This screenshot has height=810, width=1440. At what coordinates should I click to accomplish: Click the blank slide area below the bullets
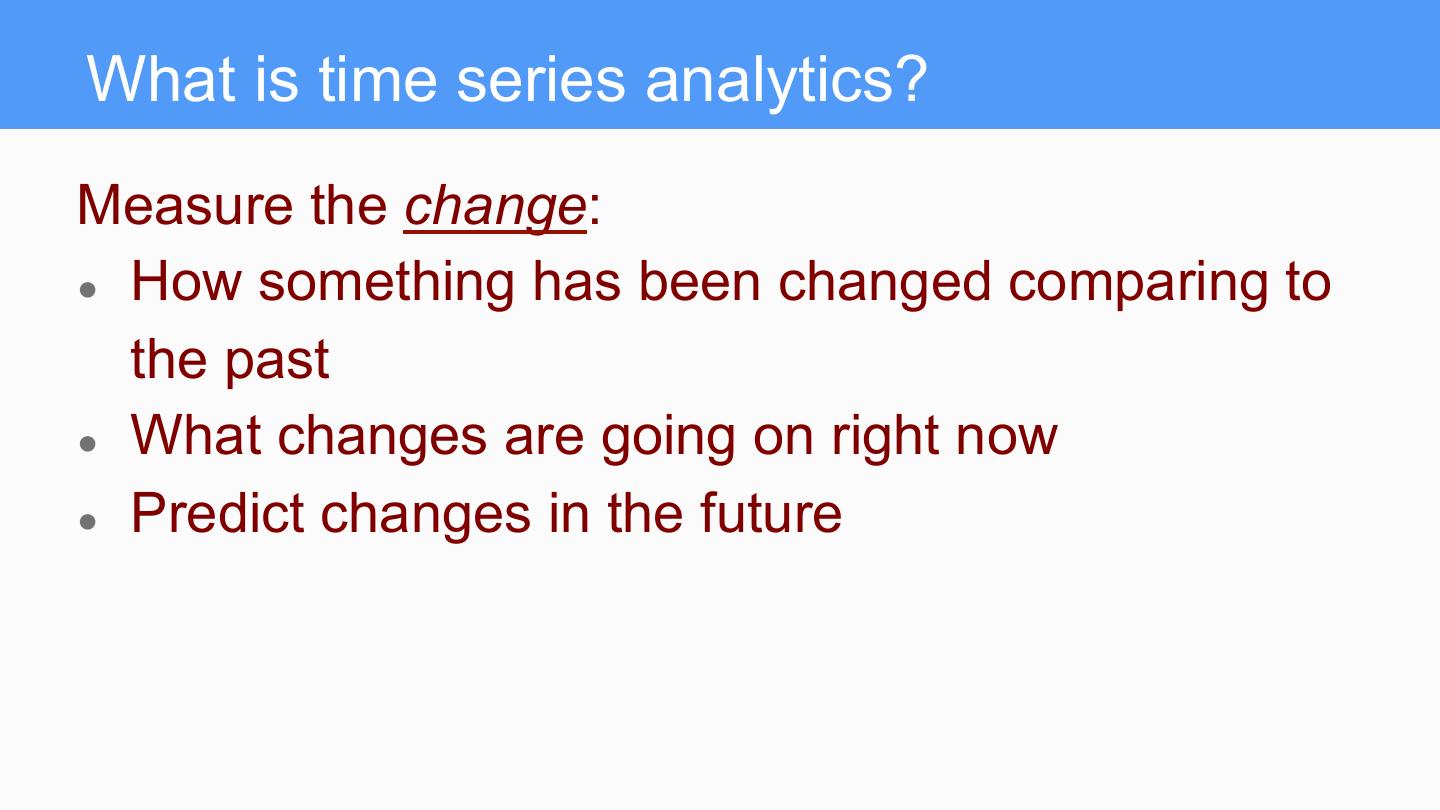pyautogui.click(x=720, y=680)
